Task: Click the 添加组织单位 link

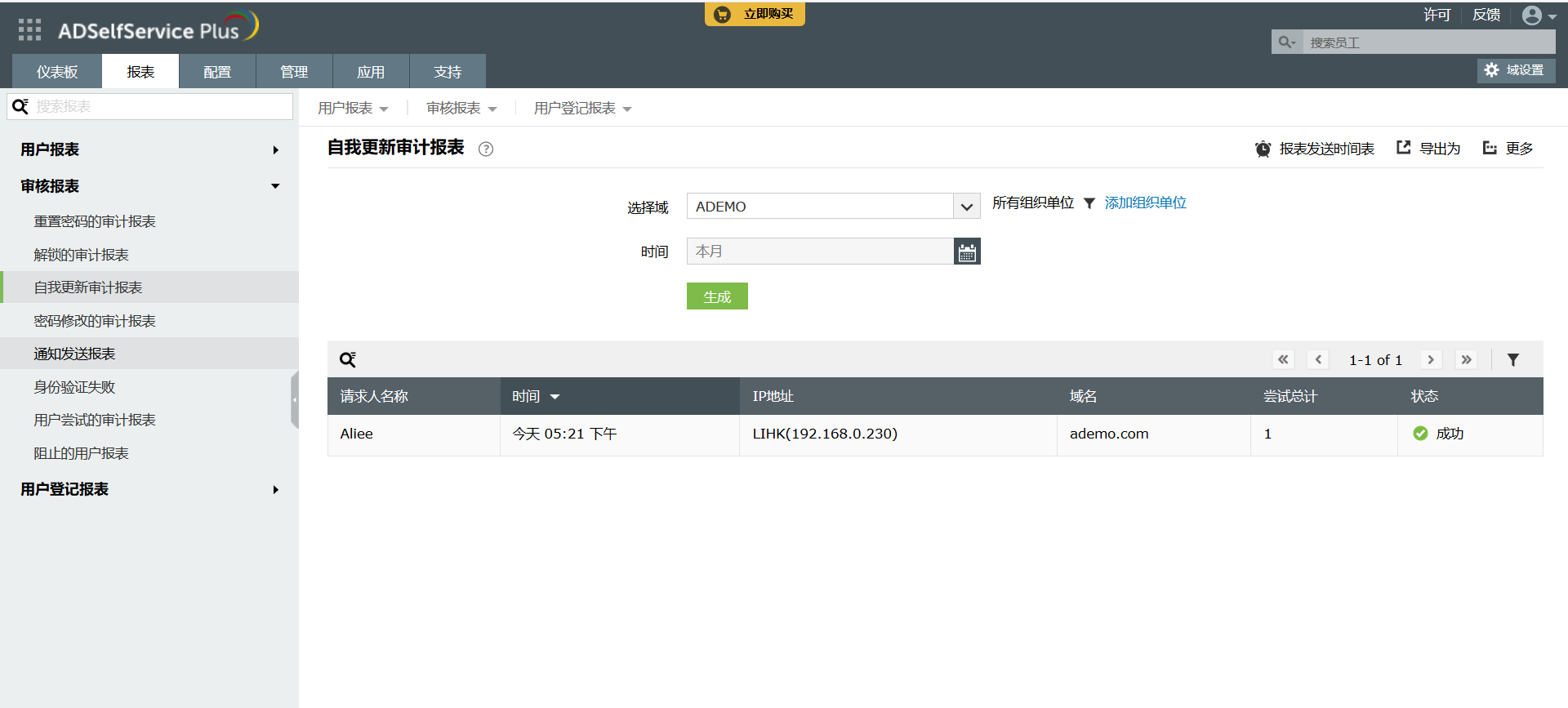Action: pyautogui.click(x=1145, y=203)
